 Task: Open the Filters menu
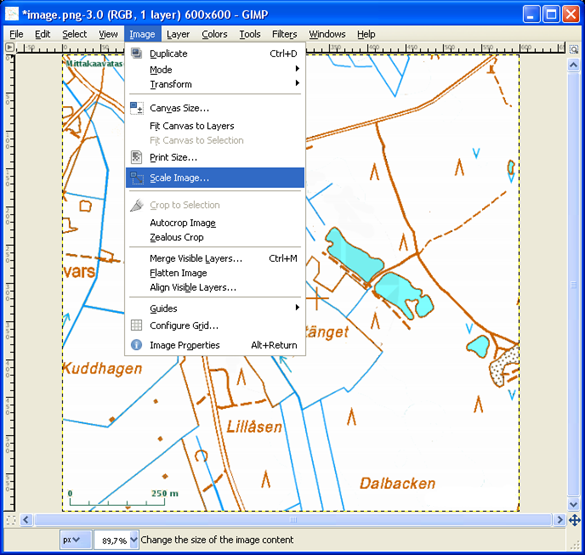click(284, 34)
